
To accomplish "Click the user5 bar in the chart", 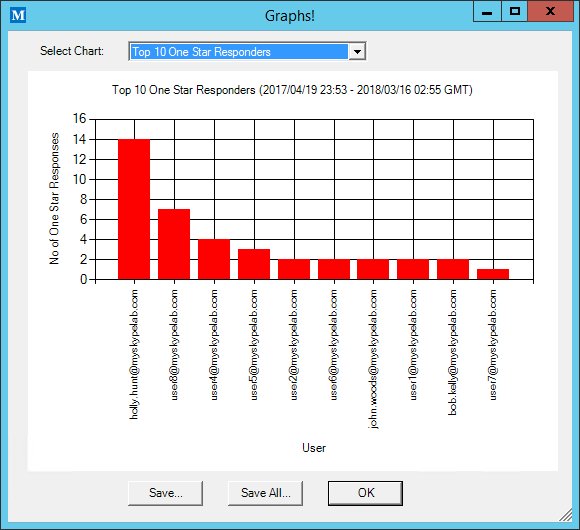I will pos(254,264).
